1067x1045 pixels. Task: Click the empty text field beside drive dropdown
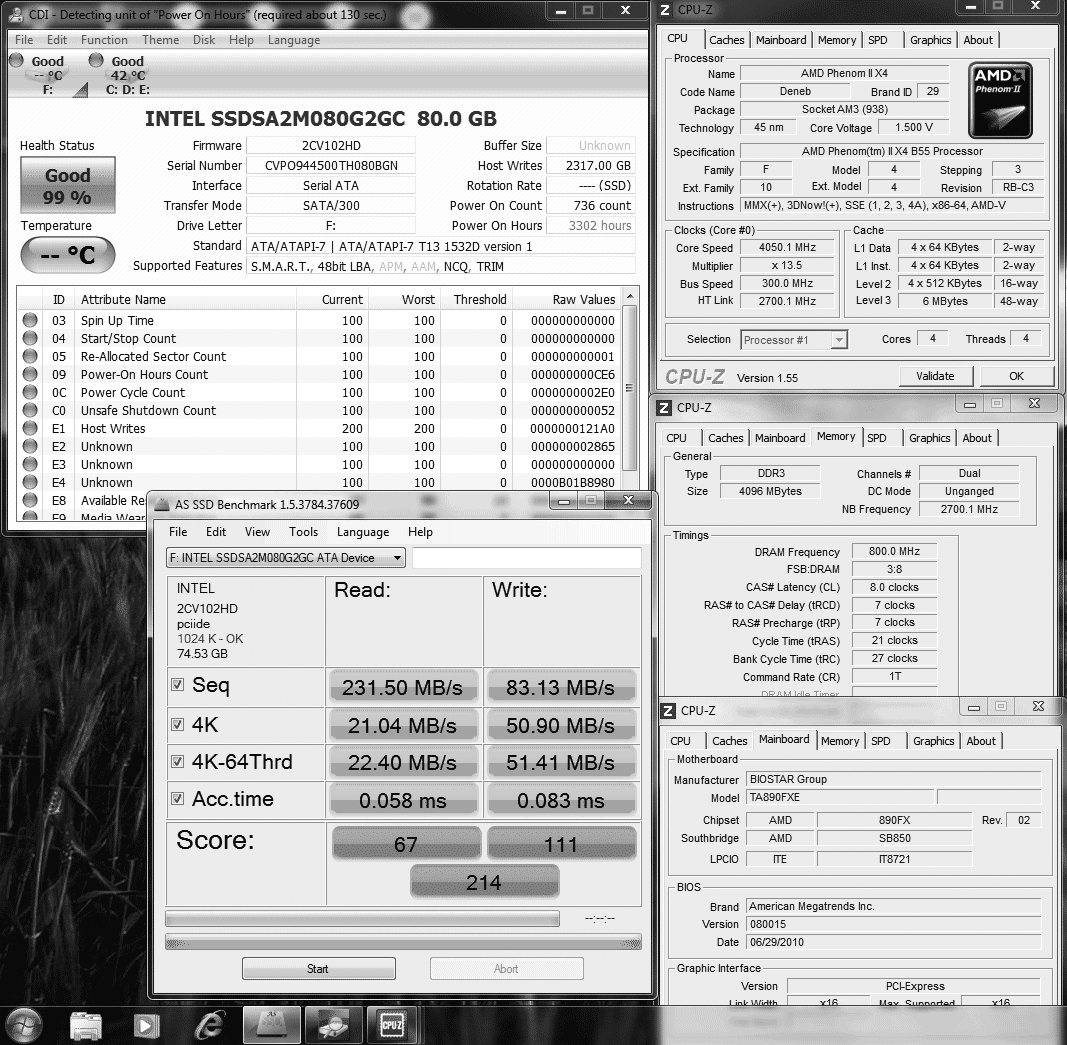[x=526, y=557]
